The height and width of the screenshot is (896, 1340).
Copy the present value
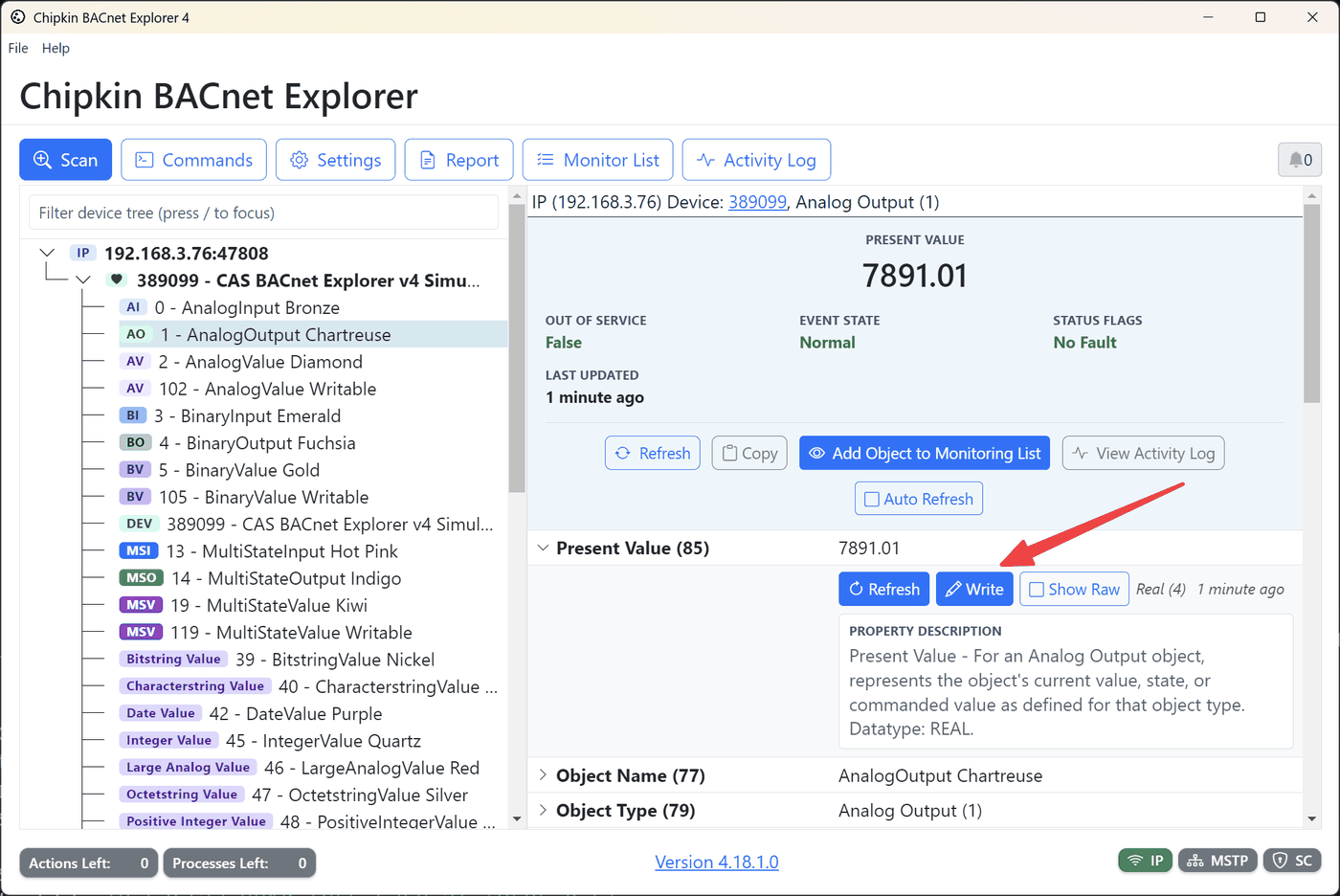point(749,453)
